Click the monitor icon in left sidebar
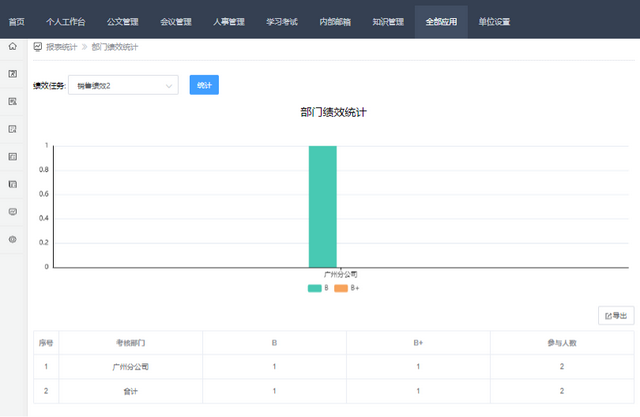 click(12, 212)
